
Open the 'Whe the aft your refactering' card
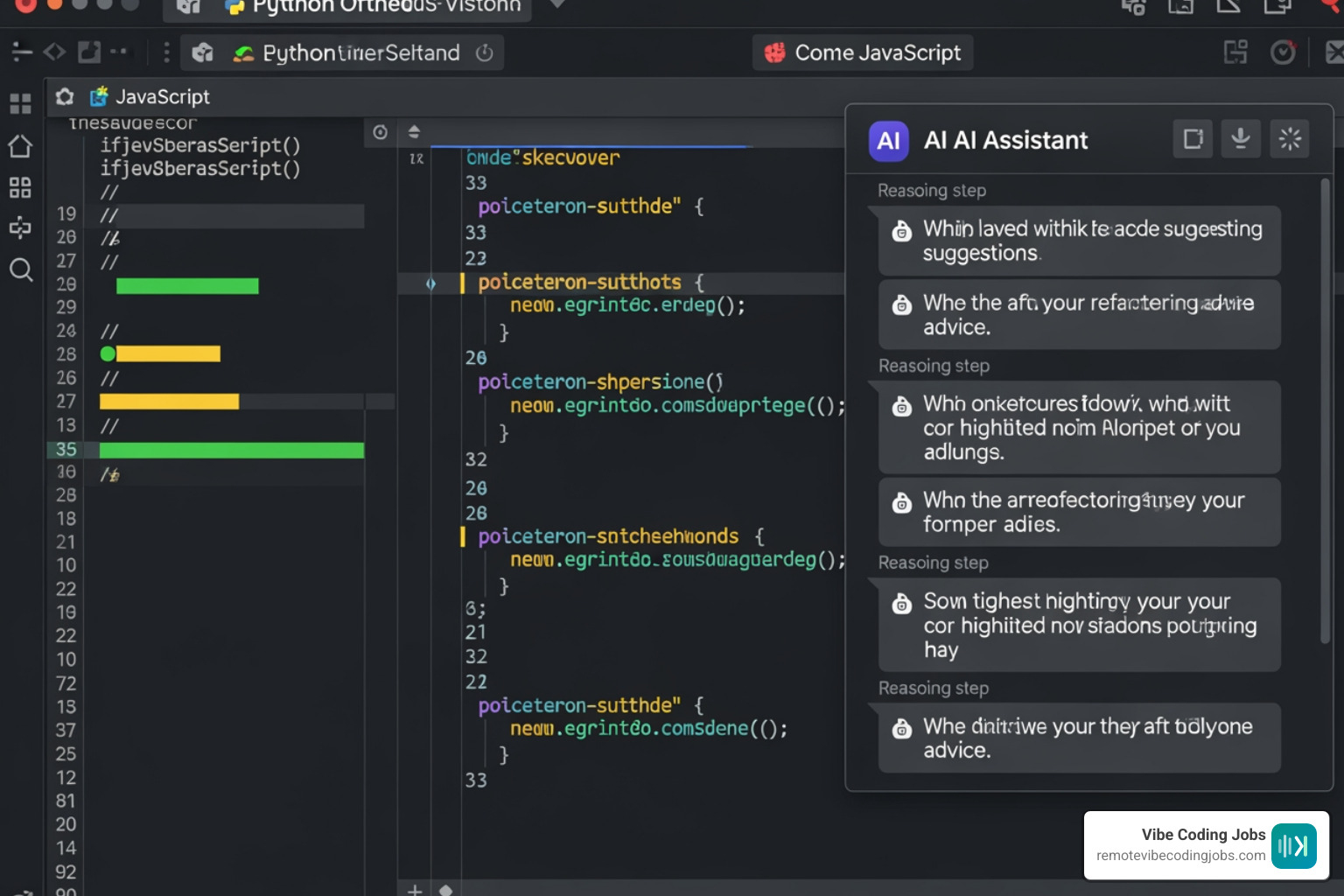(x=1080, y=315)
